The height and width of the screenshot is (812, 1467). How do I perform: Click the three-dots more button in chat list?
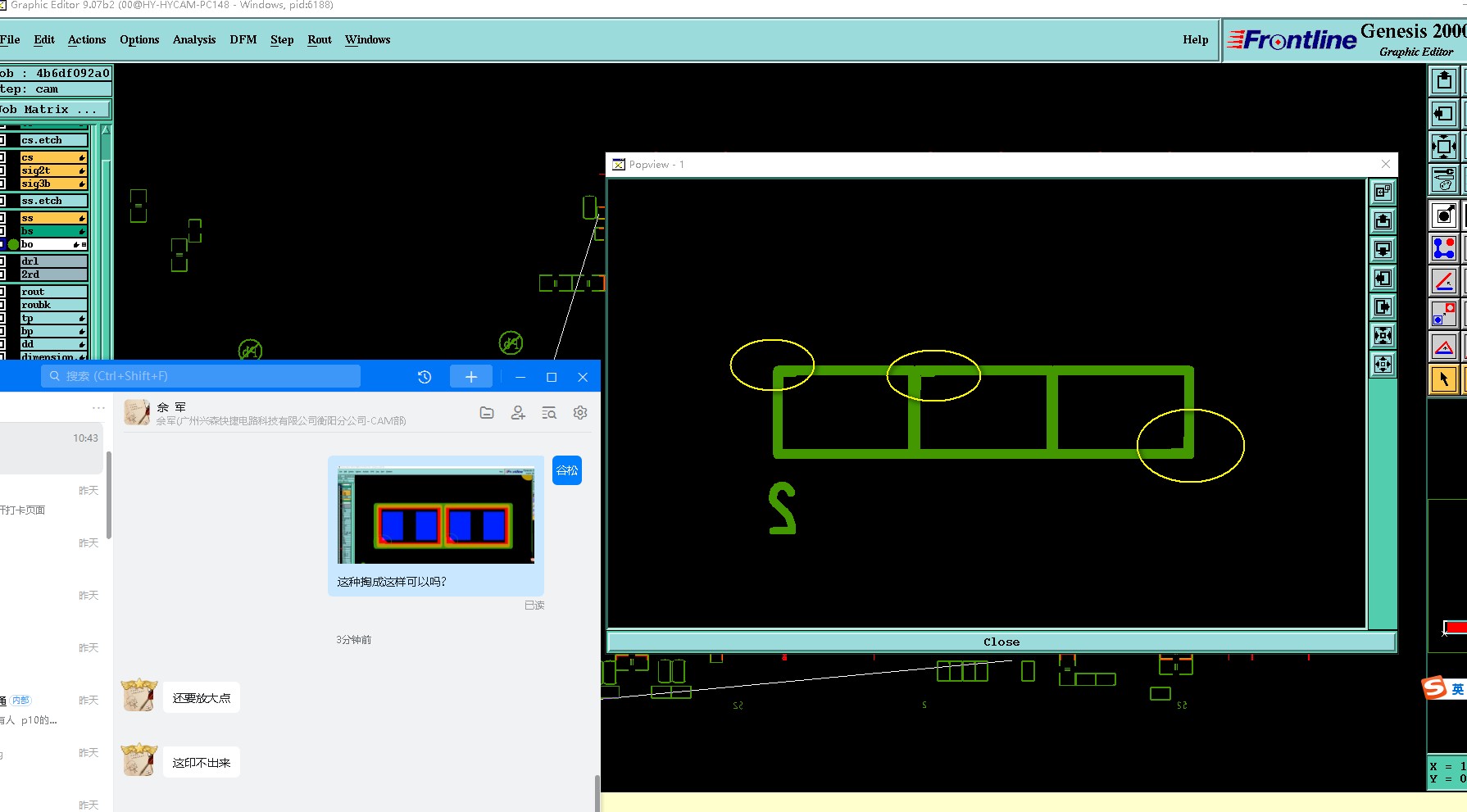pos(98,407)
